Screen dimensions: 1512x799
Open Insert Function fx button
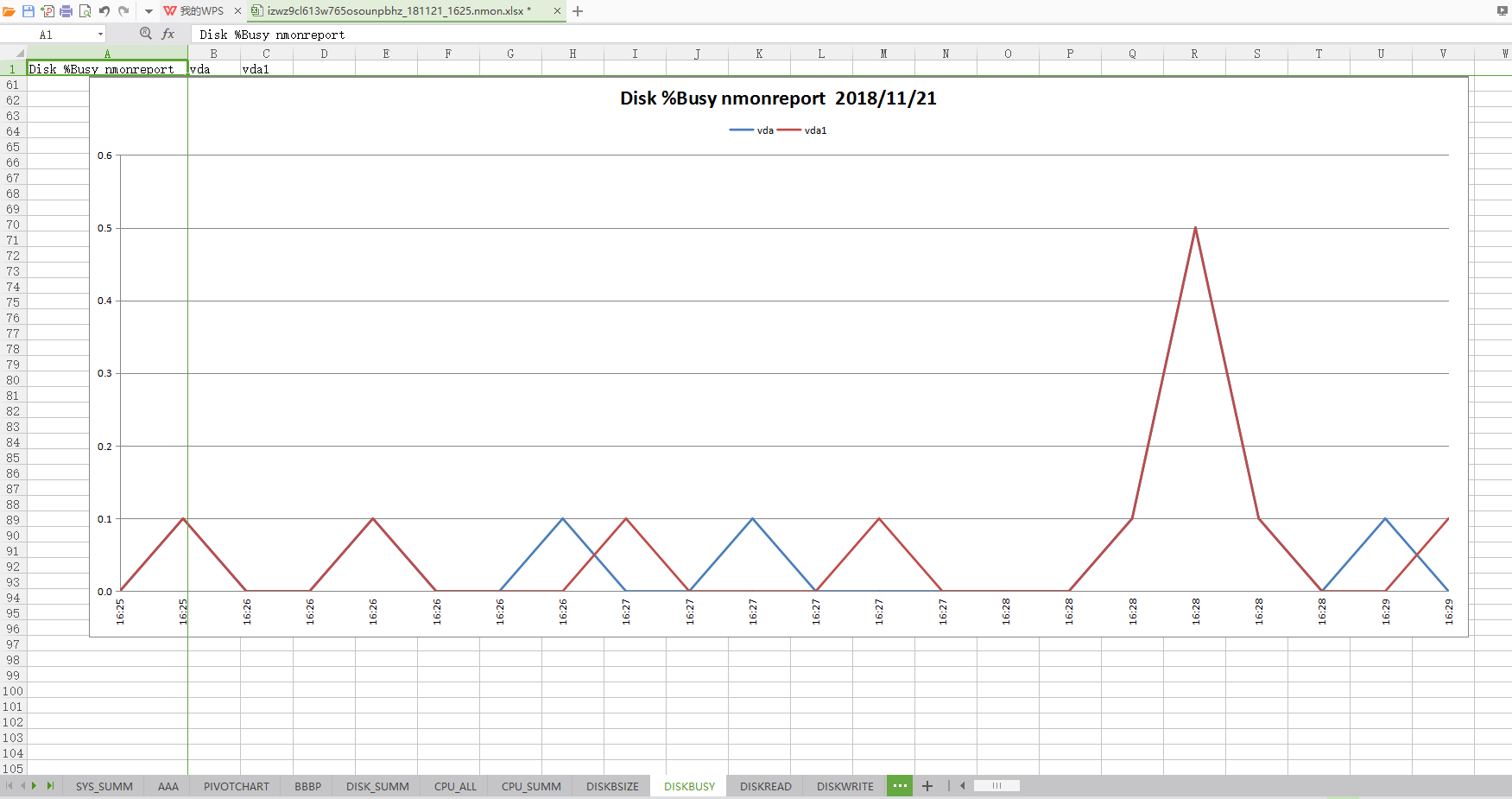pyautogui.click(x=168, y=34)
